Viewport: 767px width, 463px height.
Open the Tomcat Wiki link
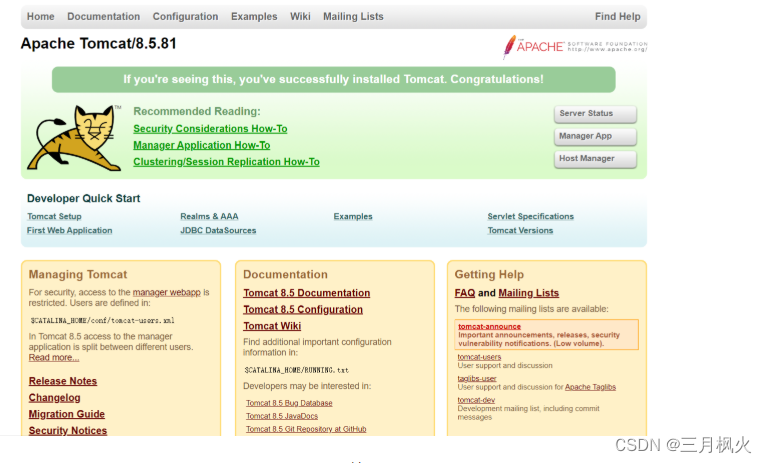click(x=272, y=326)
